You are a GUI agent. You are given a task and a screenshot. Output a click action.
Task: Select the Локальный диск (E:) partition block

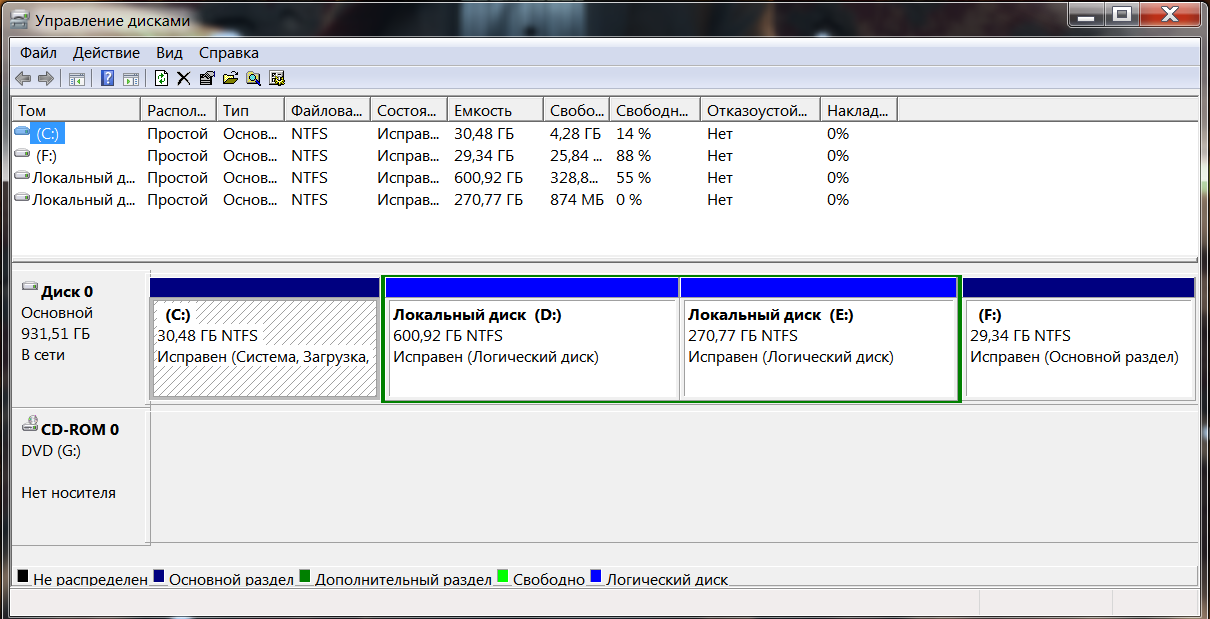tap(818, 339)
